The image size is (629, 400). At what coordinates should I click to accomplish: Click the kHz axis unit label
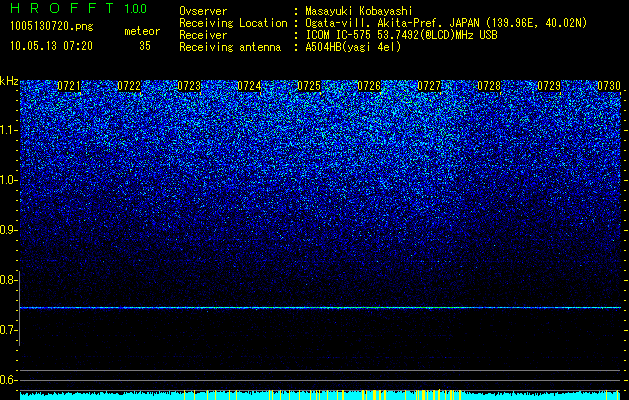point(9,82)
